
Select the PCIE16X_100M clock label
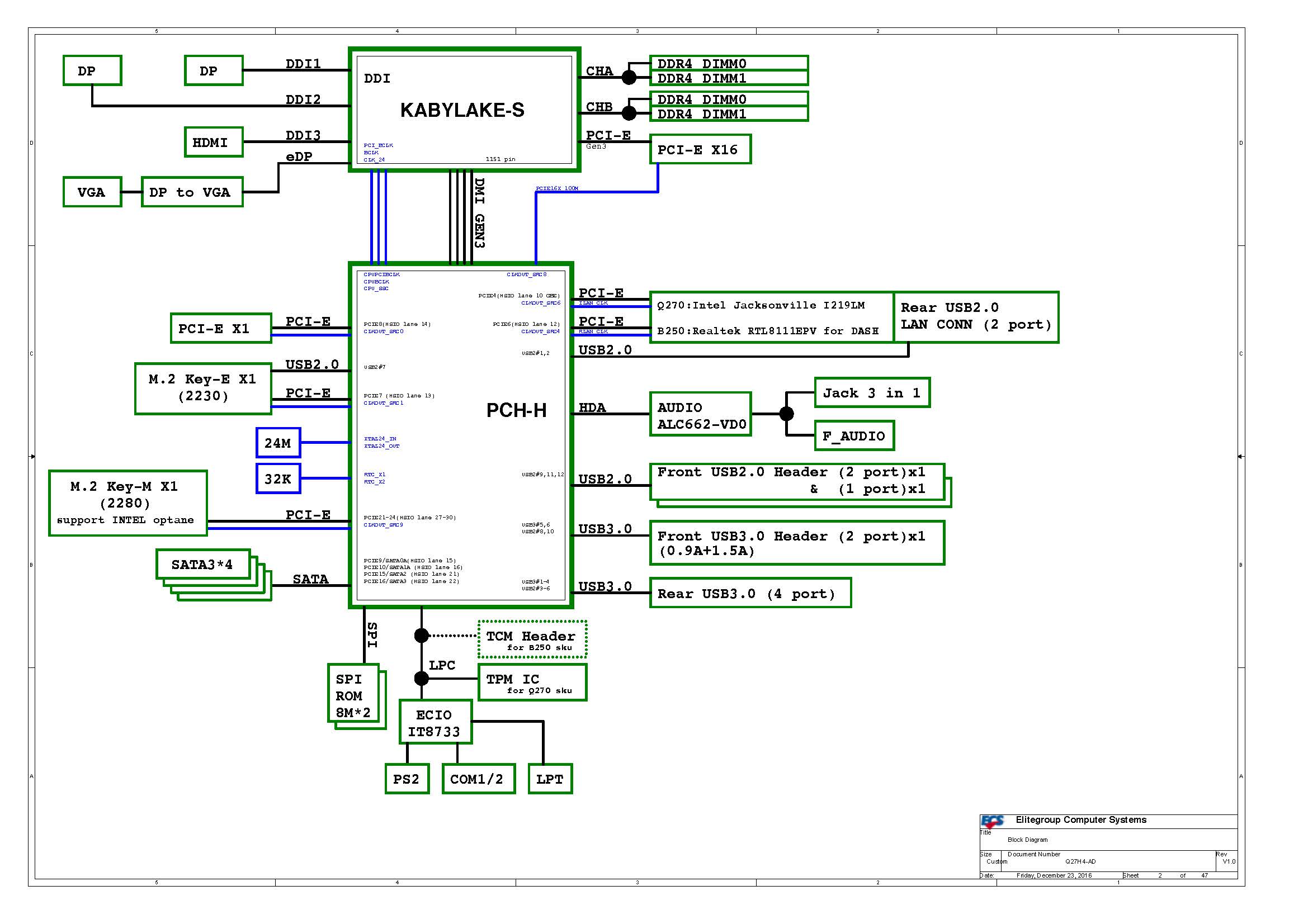(x=556, y=188)
